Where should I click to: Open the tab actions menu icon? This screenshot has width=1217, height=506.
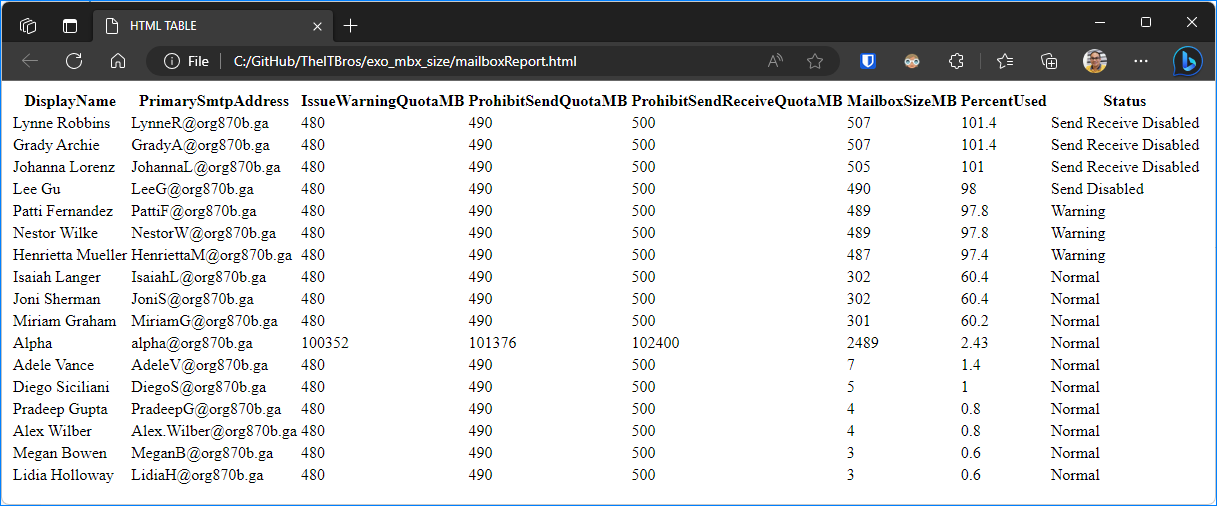click(70, 26)
